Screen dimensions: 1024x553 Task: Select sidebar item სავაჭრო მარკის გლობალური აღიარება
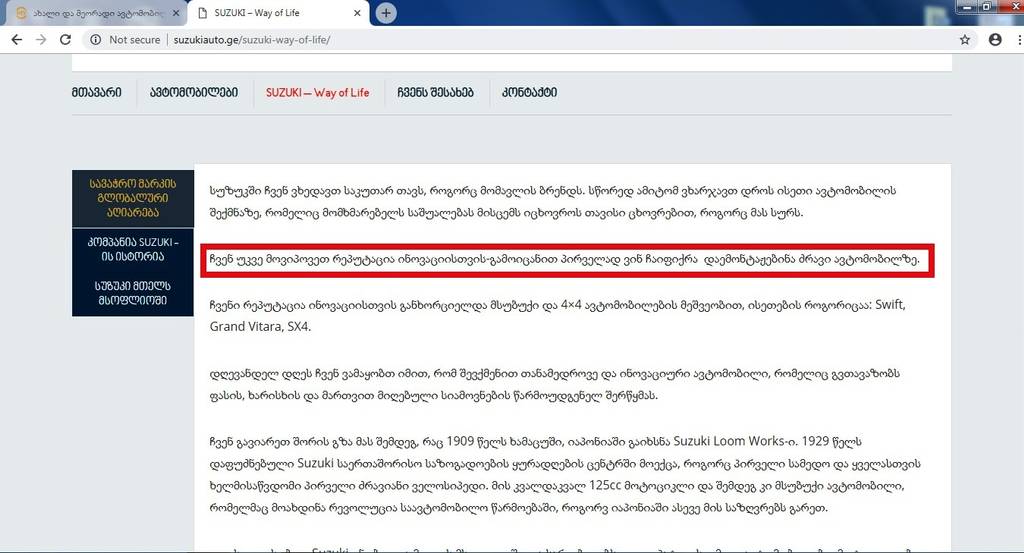(x=133, y=198)
